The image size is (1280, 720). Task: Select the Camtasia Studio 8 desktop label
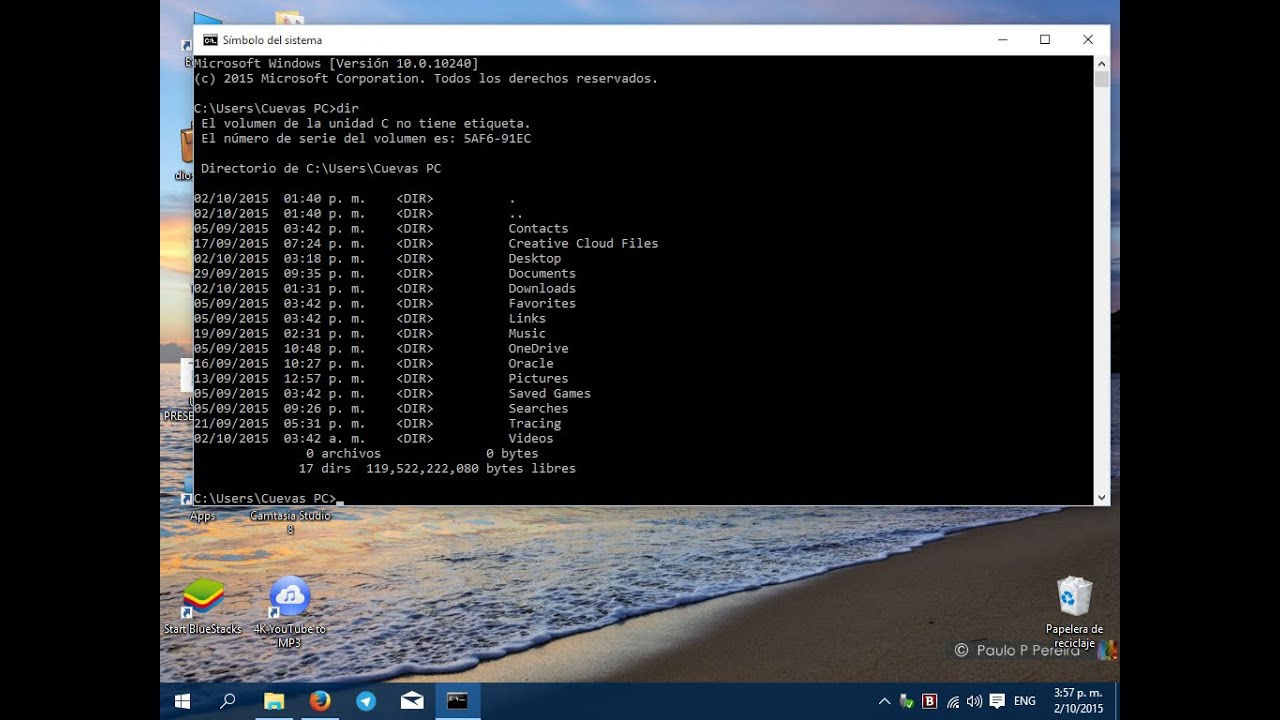(x=290, y=522)
